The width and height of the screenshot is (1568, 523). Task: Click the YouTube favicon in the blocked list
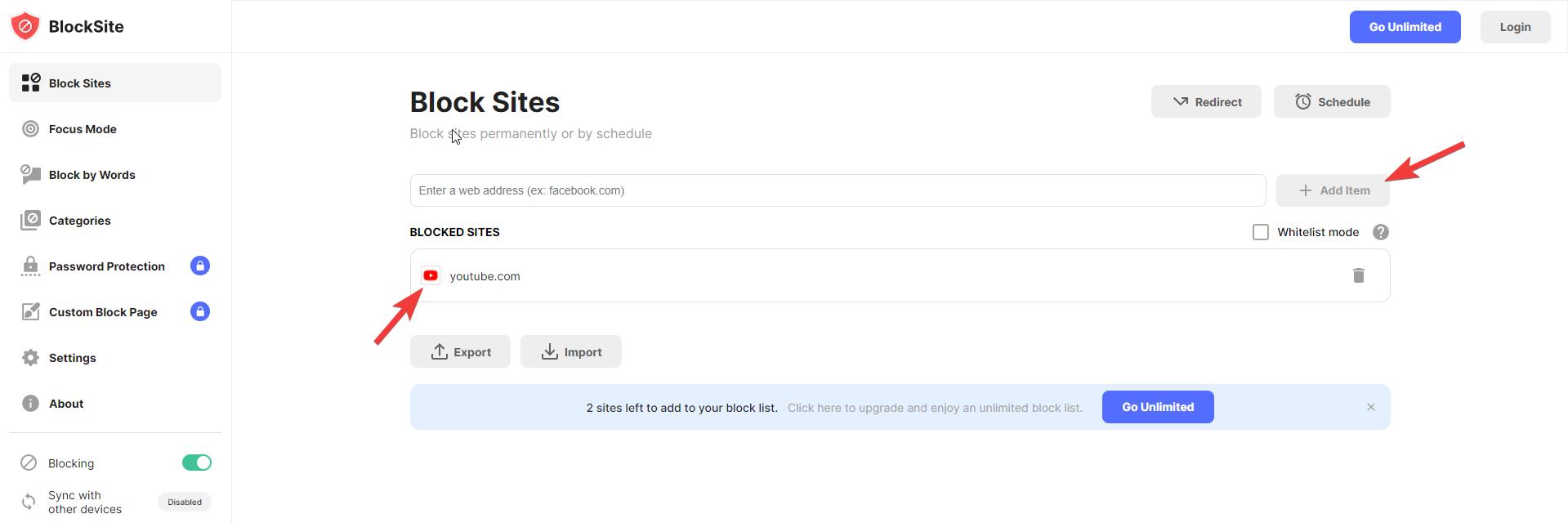[431, 275]
